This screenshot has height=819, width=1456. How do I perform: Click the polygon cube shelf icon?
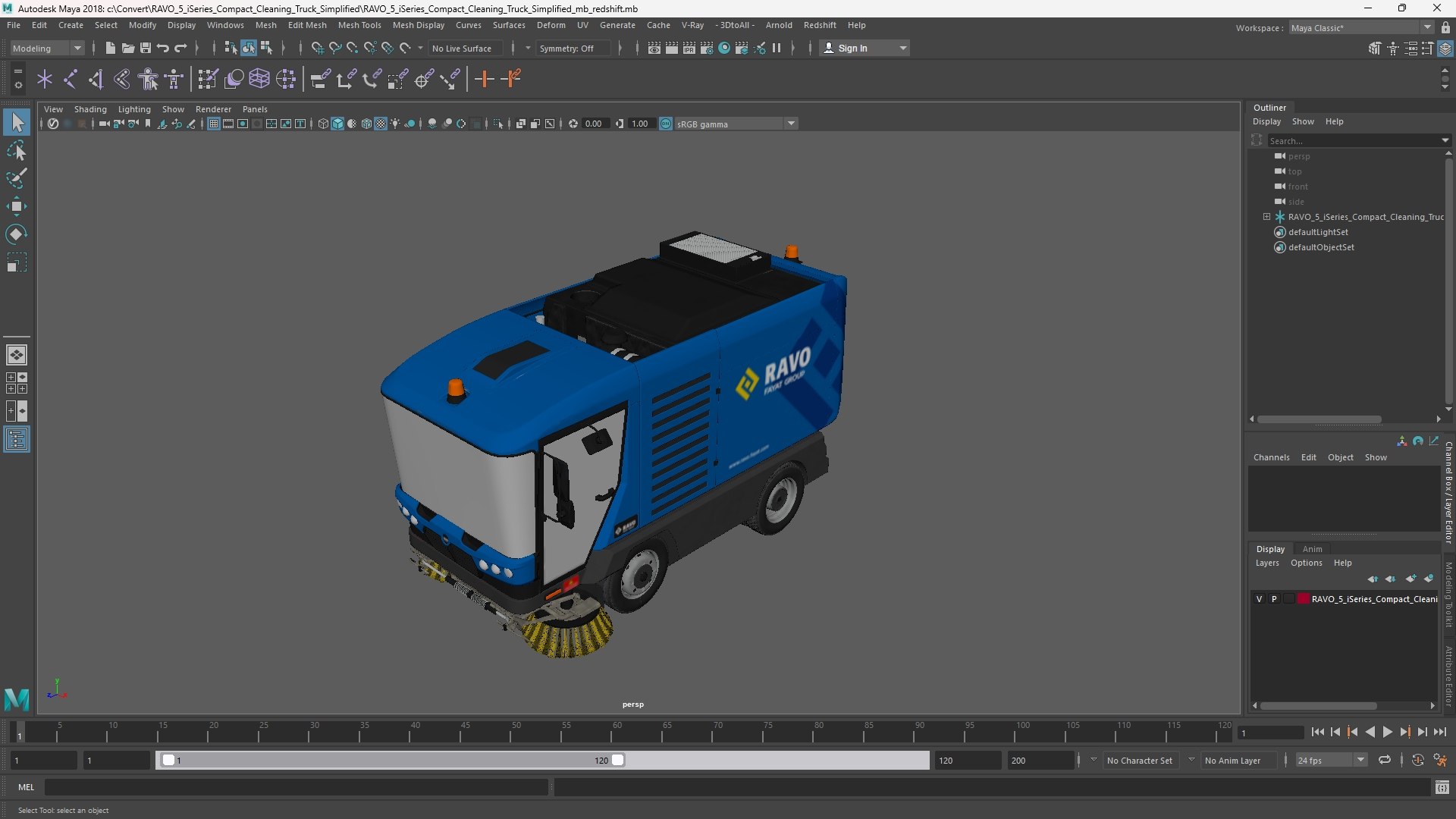click(259, 79)
